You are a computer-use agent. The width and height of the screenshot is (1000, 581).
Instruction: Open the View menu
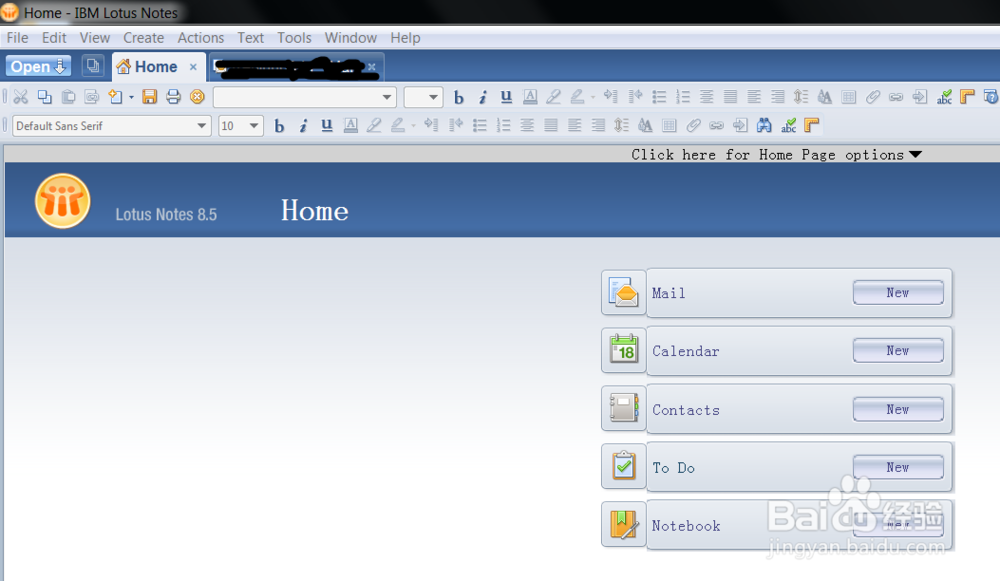point(94,38)
